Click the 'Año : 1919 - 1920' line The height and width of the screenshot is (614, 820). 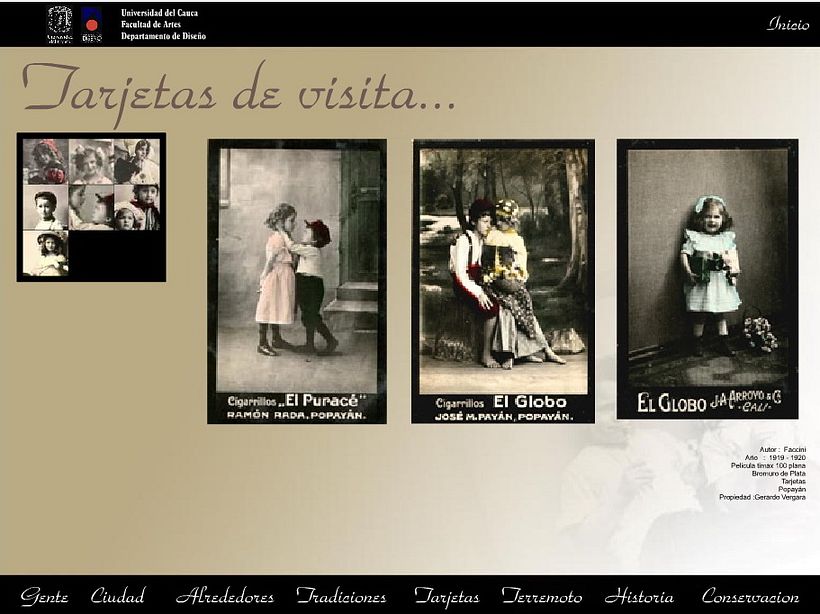click(x=775, y=457)
